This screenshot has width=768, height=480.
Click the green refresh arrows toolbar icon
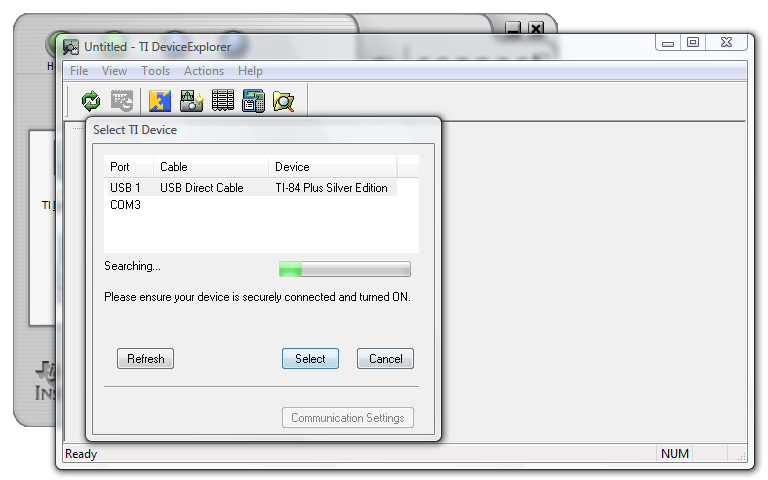[x=91, y=101]
